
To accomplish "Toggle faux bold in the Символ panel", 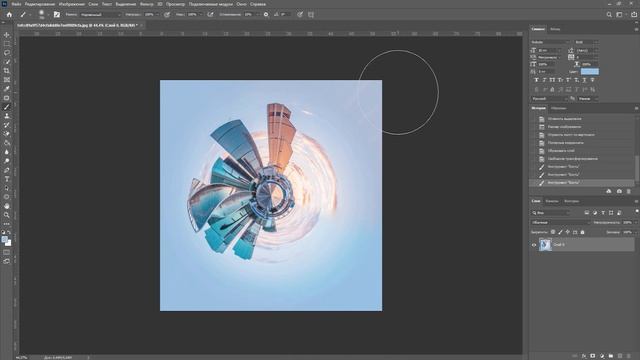I will (536, 80).
